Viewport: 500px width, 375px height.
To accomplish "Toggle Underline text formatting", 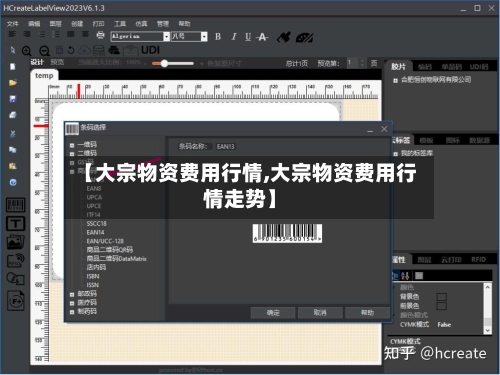I will pyautogui.click(x=248, y=37).
